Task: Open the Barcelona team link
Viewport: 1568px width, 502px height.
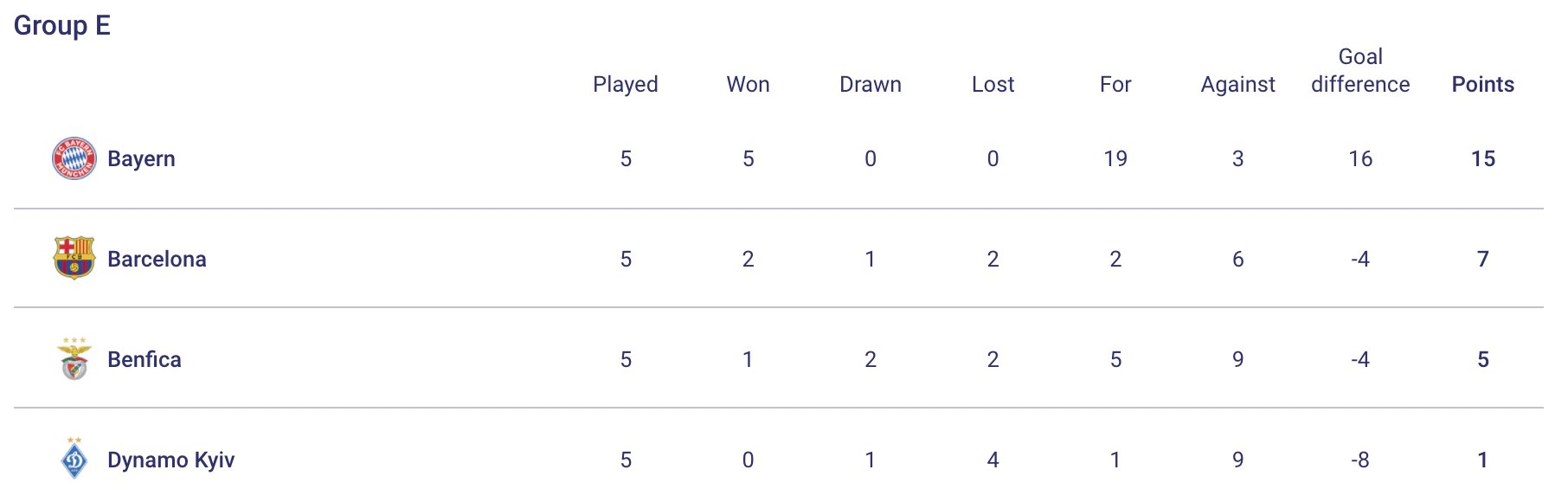Action: click(157, 259)
